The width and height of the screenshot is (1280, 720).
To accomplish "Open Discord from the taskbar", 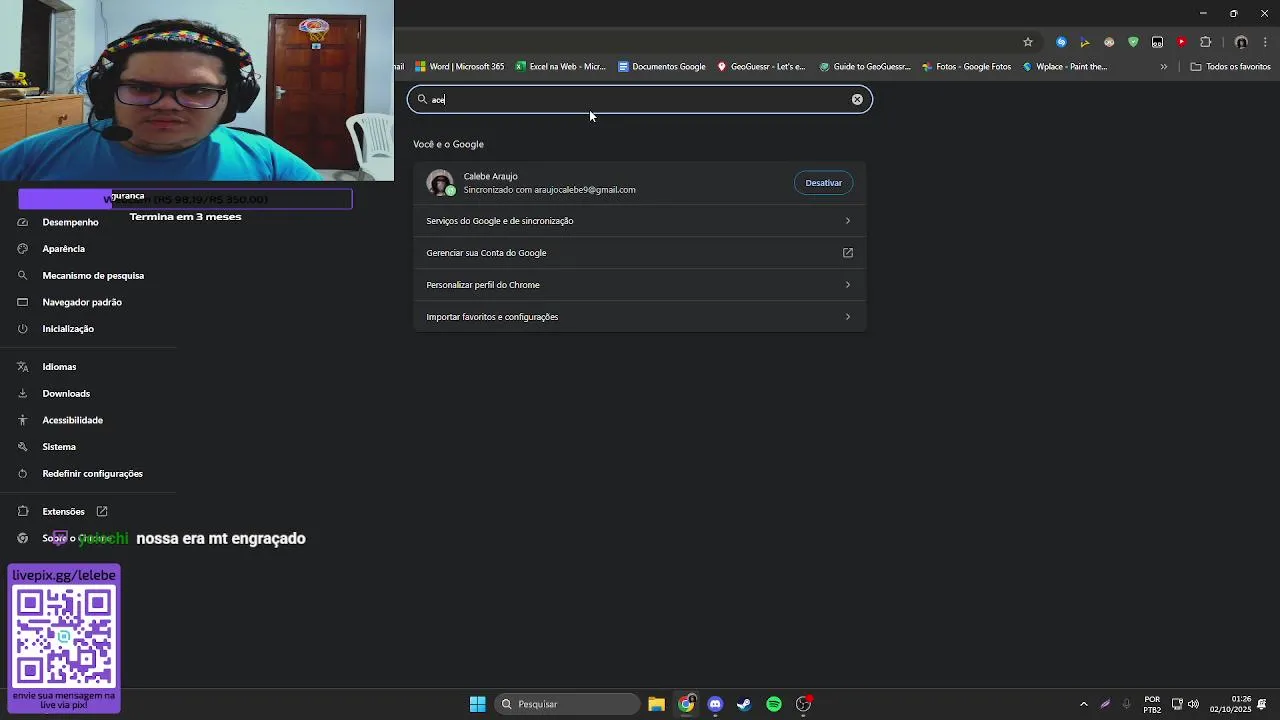I will click(715, 704).
